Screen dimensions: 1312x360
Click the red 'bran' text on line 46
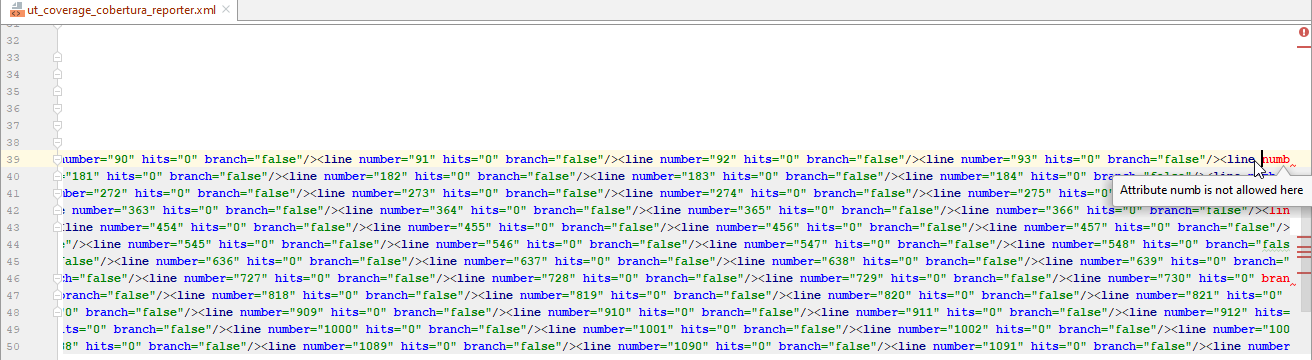pos(1276,278)
